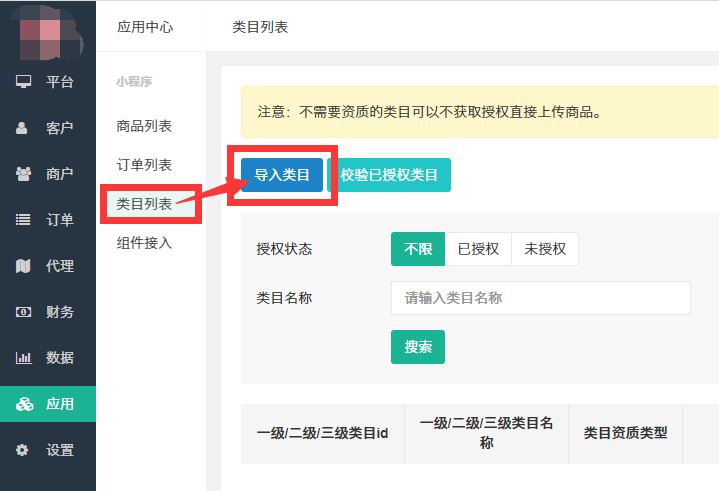This screenshot has width=719, height=491.
Task: Click the 类目名称 field label
Action: tap(284, 298)
